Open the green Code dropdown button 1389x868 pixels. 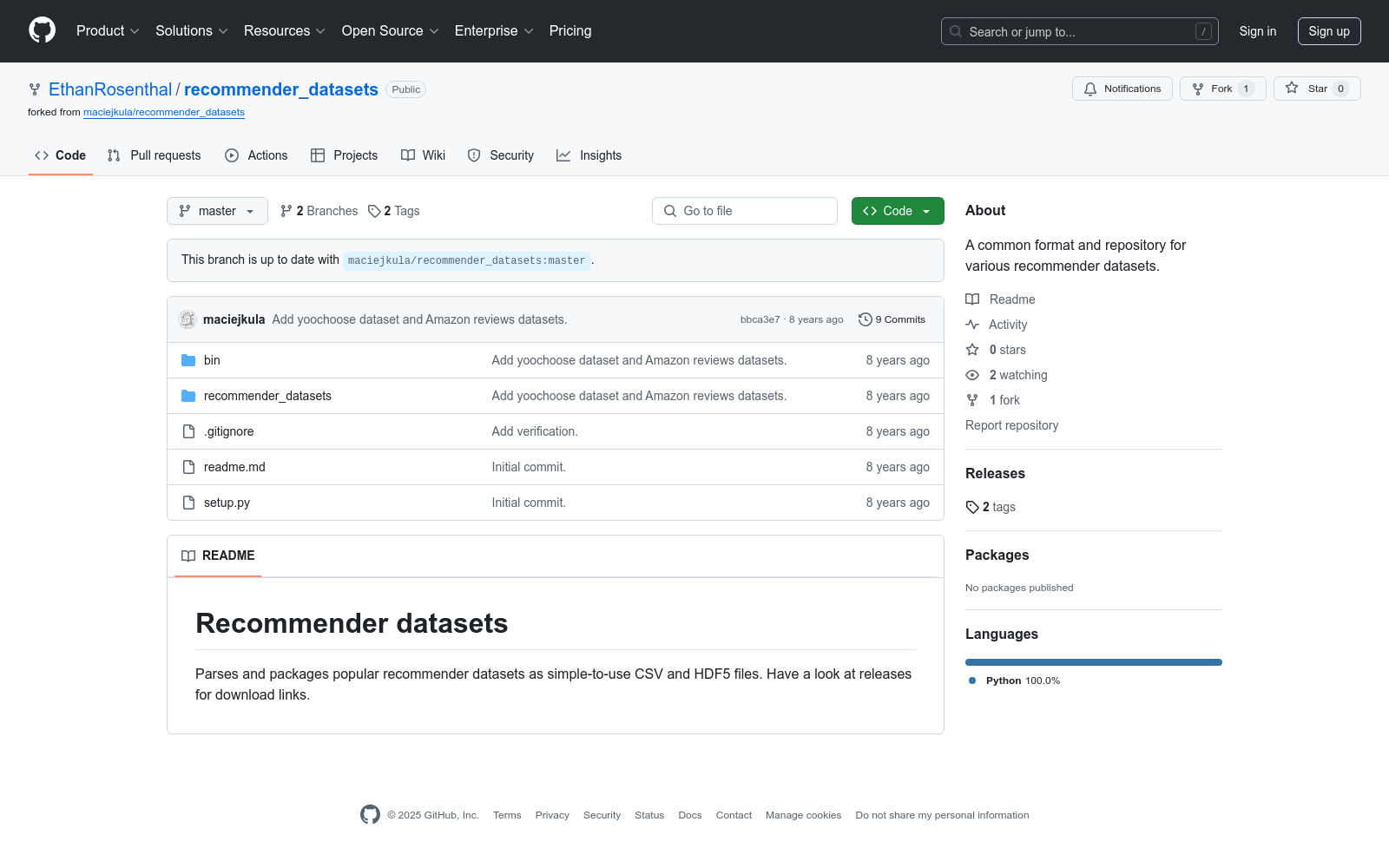click(x=898, y=211)
